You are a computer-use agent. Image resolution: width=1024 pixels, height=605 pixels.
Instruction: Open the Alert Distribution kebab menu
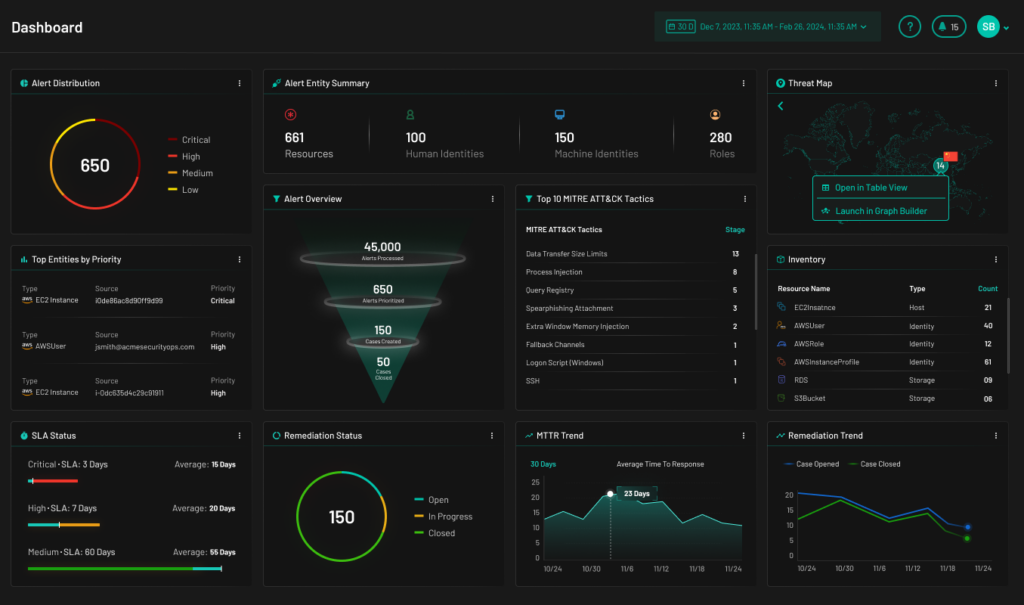click(x=239, y=83)
